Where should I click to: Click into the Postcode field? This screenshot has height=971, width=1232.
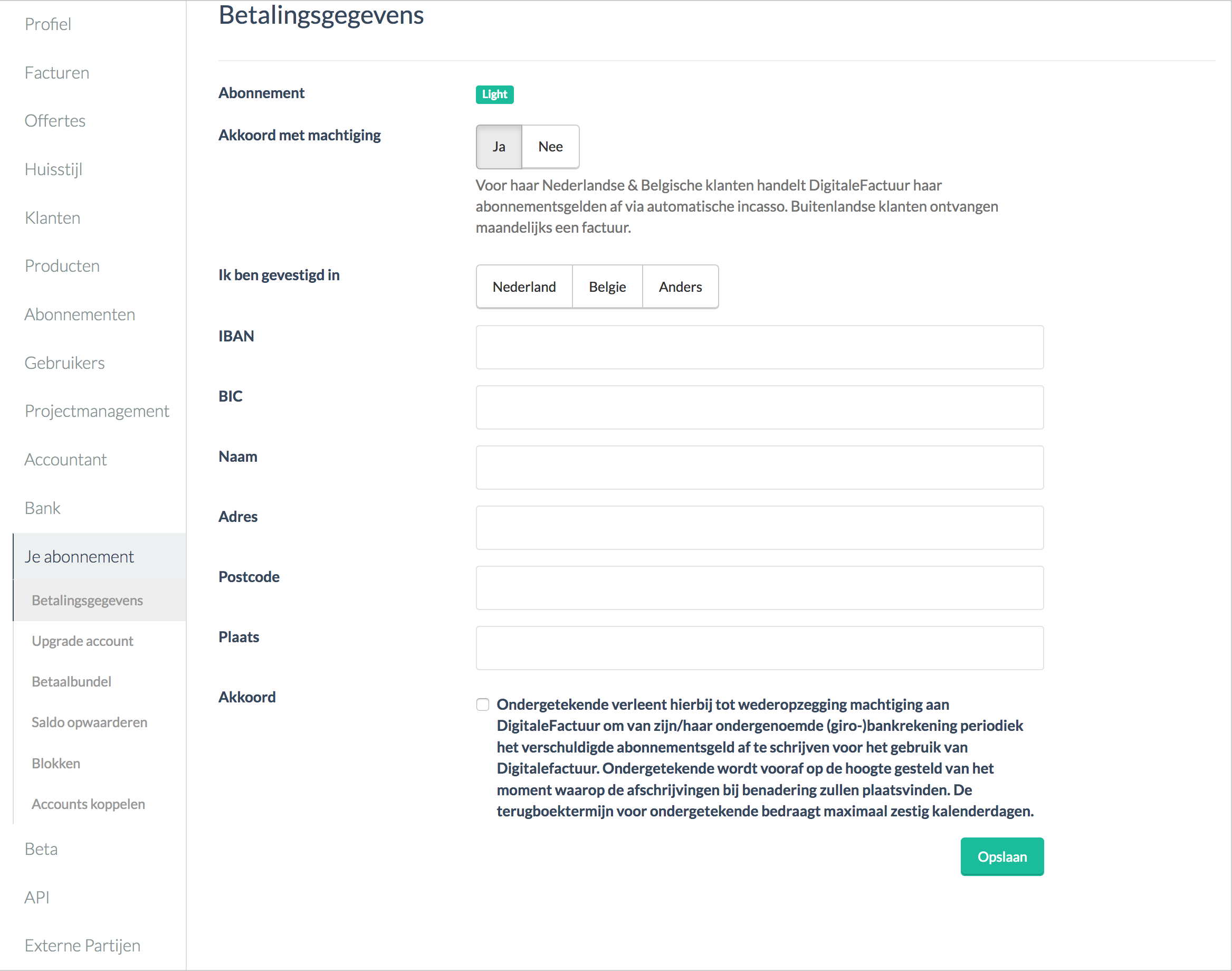(x=760, y=588)
